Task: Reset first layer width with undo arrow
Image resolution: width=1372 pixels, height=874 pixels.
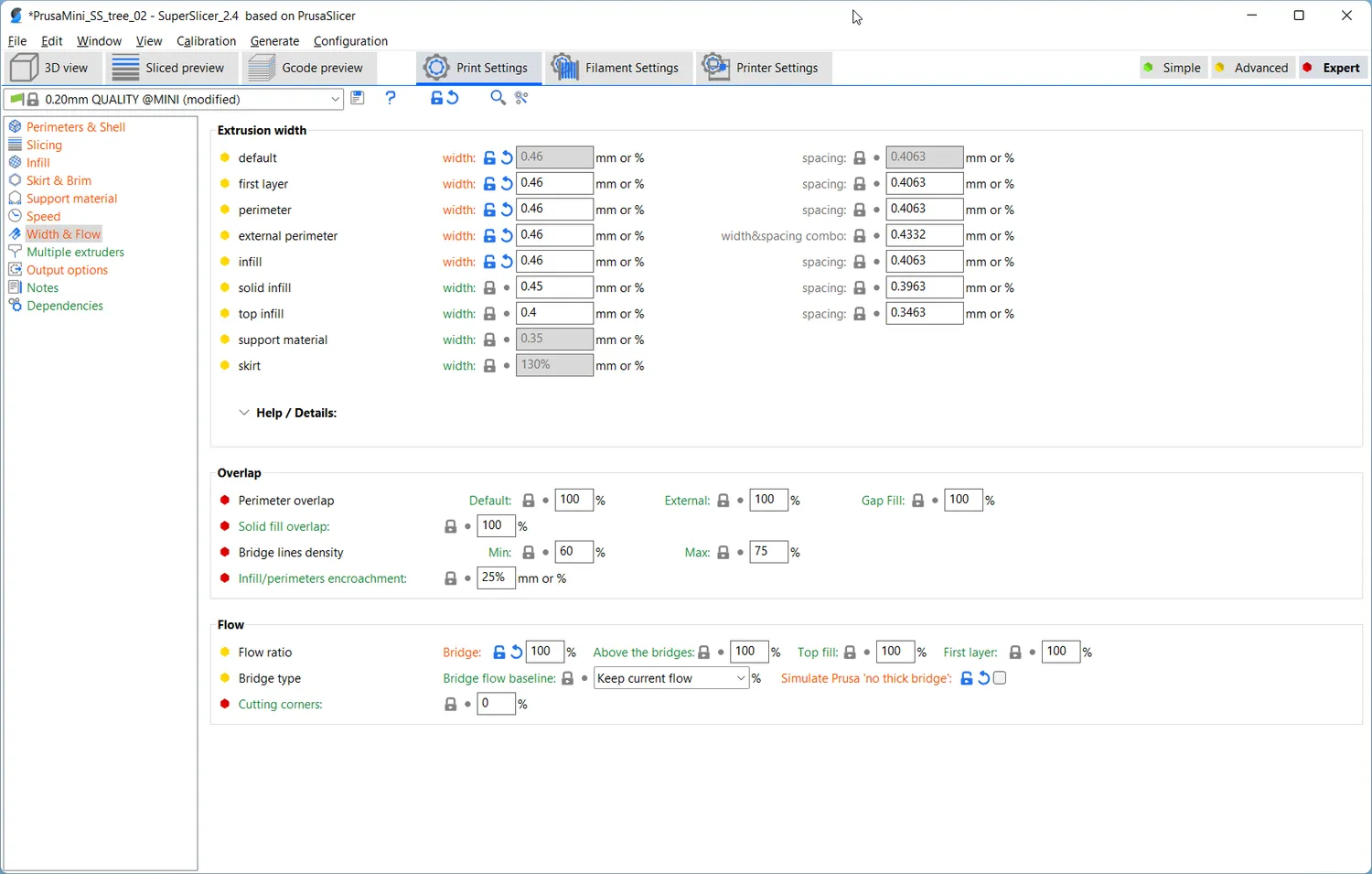Action: pos(507,184)
